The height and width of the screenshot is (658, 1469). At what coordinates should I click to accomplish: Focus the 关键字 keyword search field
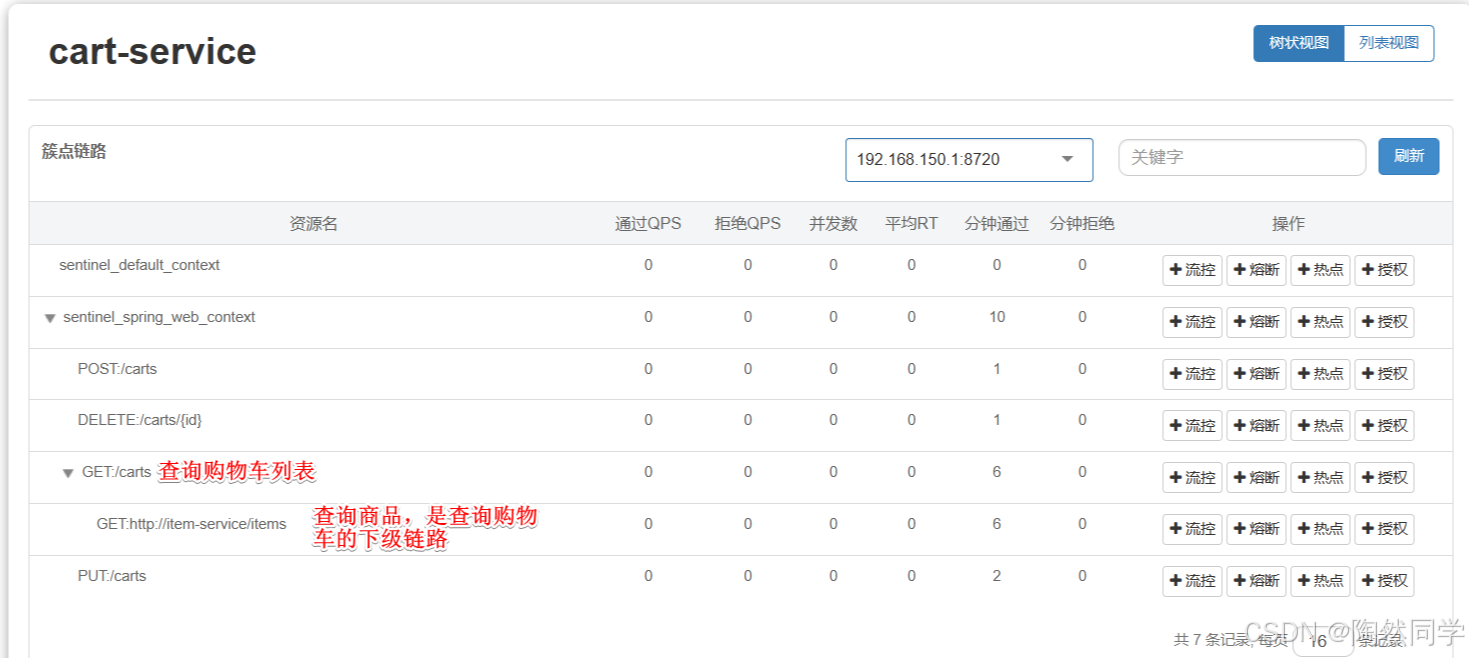tap(1242, 157)
